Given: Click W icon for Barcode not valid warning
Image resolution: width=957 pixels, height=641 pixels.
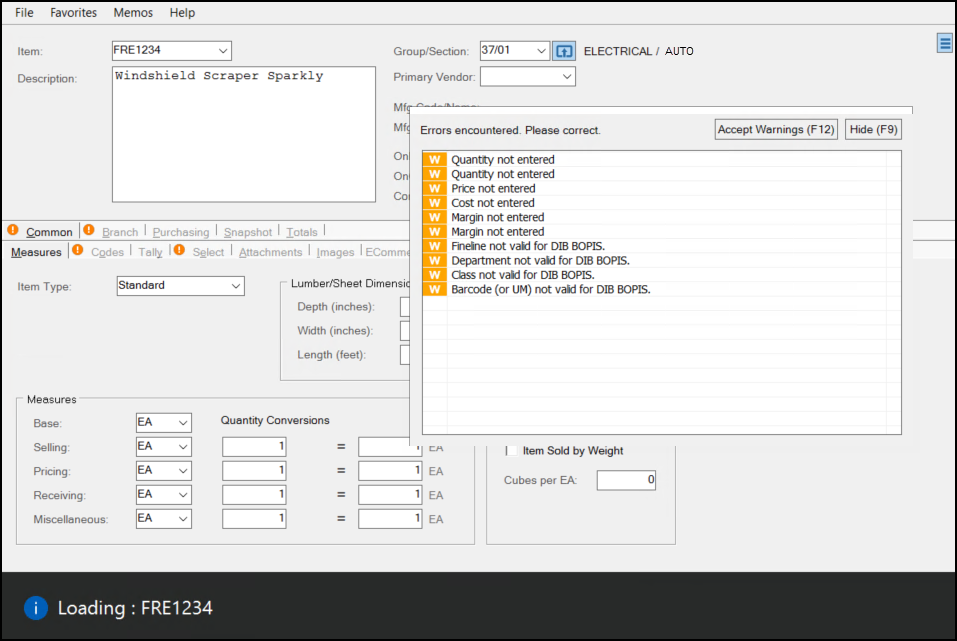Looking at the screenshot, I should 435,289.
